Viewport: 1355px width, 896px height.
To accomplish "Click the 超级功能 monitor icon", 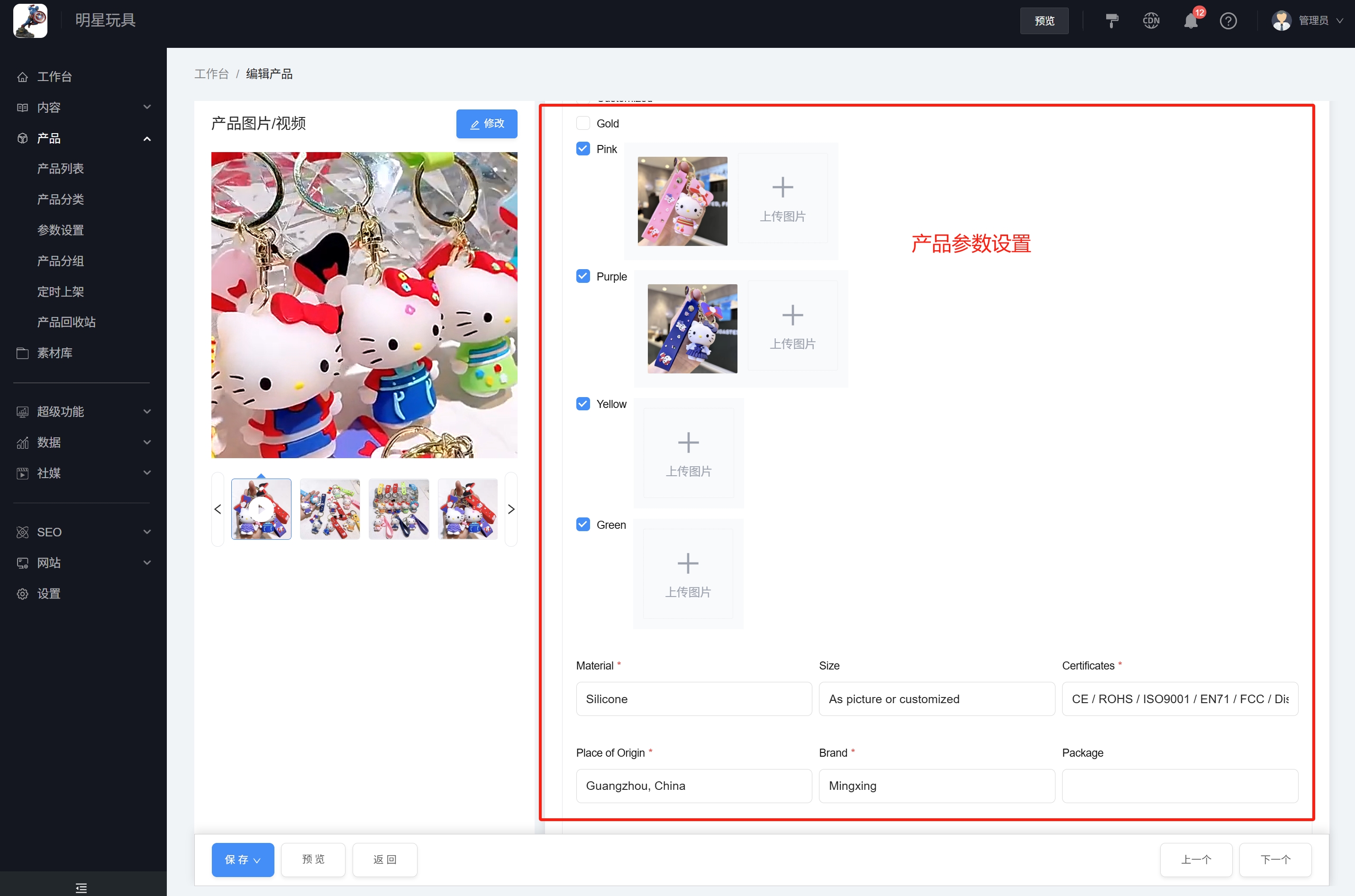I will 22,412.
